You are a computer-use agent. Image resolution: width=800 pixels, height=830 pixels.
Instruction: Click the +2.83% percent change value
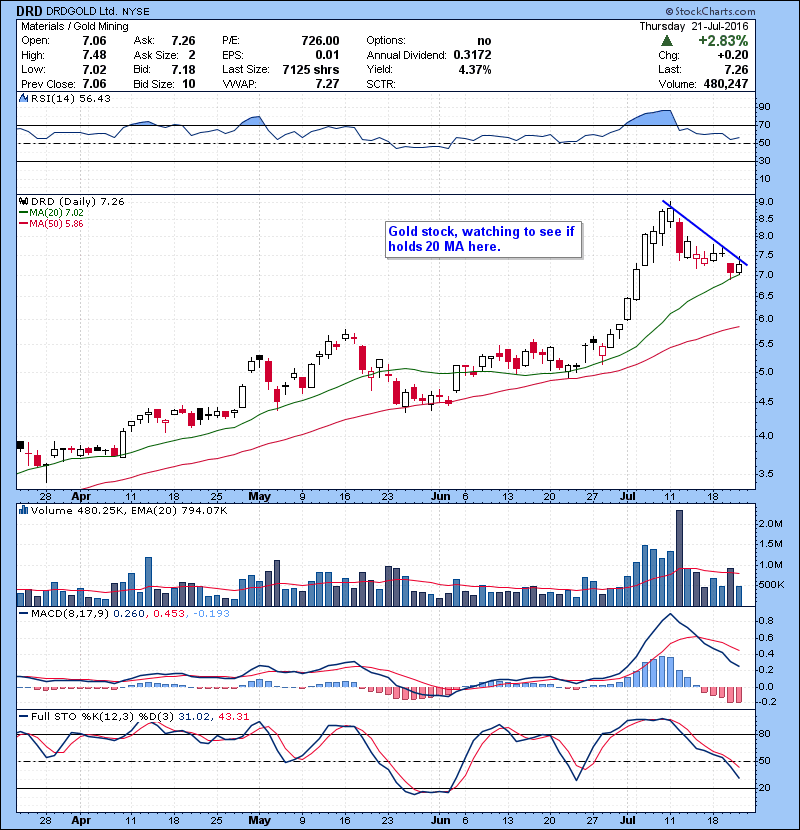[723, 41]
